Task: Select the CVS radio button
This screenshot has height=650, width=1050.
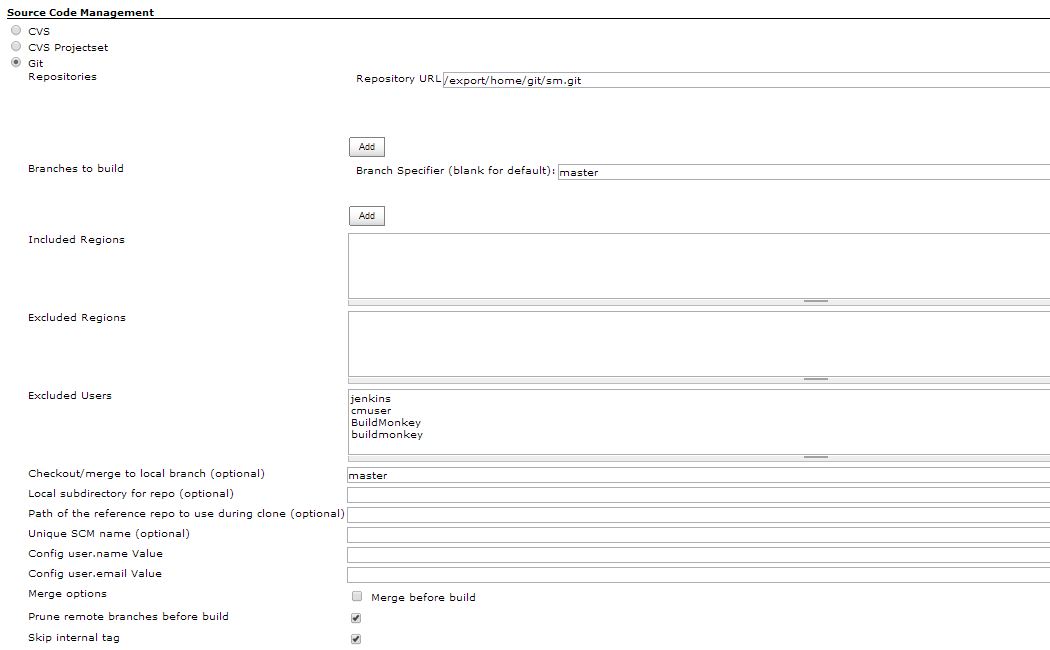Action: point(16,31)
